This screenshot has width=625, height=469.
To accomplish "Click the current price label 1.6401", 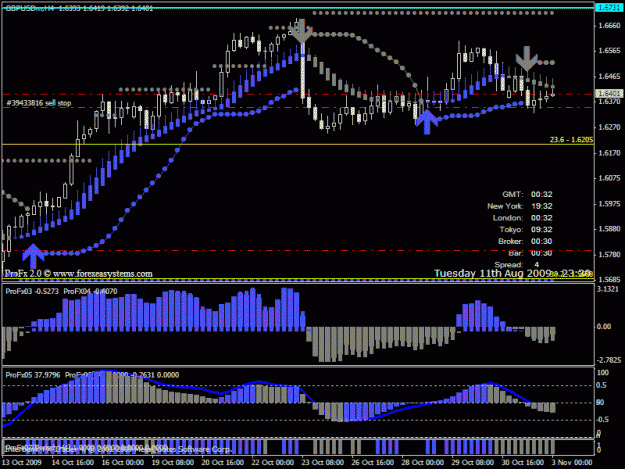I will 609,94.
